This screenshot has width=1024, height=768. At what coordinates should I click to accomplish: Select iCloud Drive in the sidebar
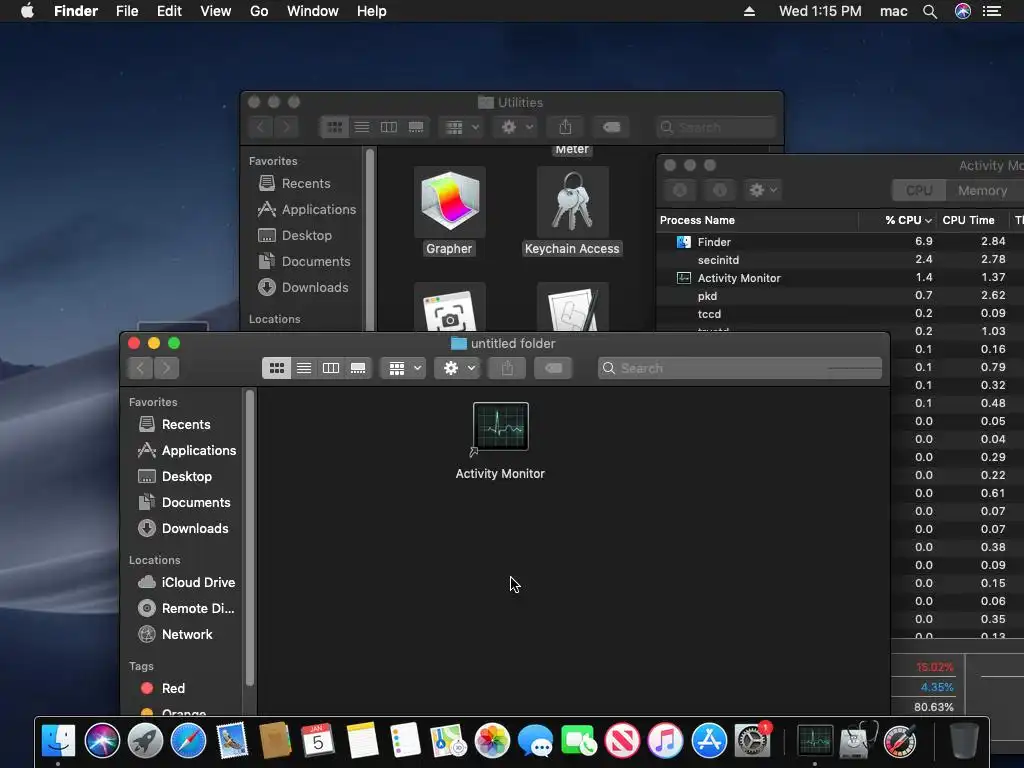click(186, 583)
